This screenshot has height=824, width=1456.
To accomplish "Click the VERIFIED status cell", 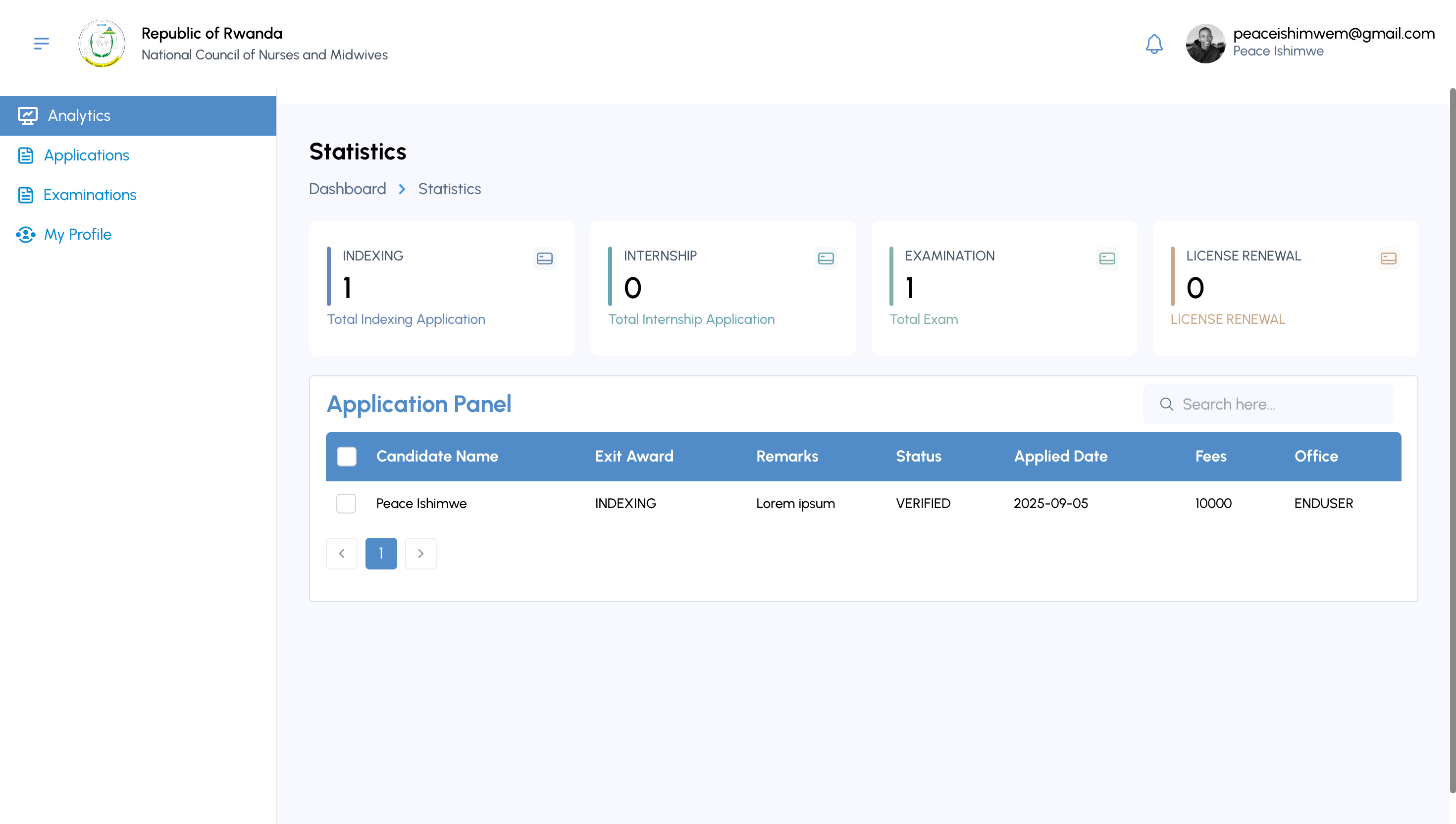I will point(923,503).
